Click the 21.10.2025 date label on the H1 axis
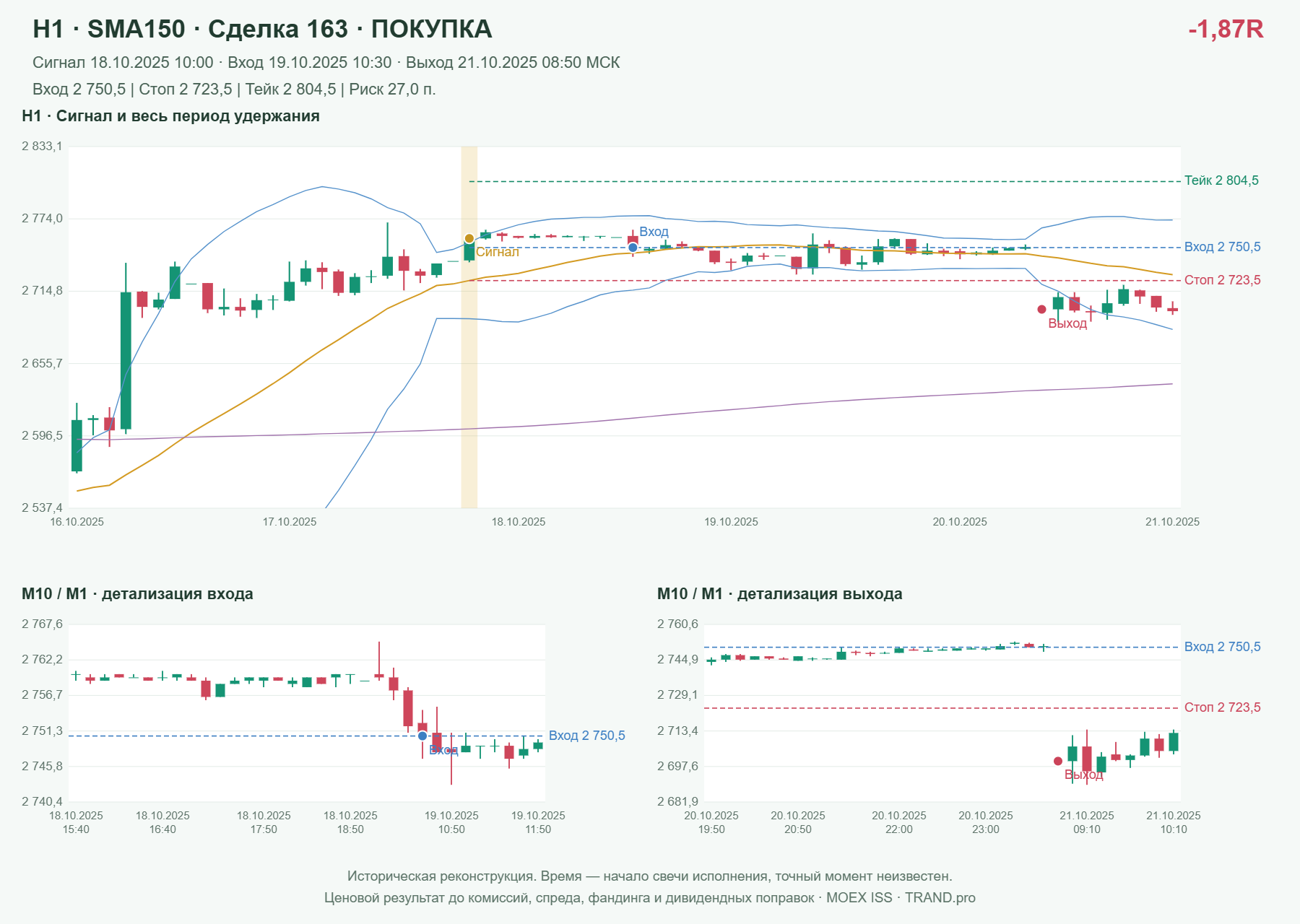This screenshot has width=1300, height=924. 1172,522
